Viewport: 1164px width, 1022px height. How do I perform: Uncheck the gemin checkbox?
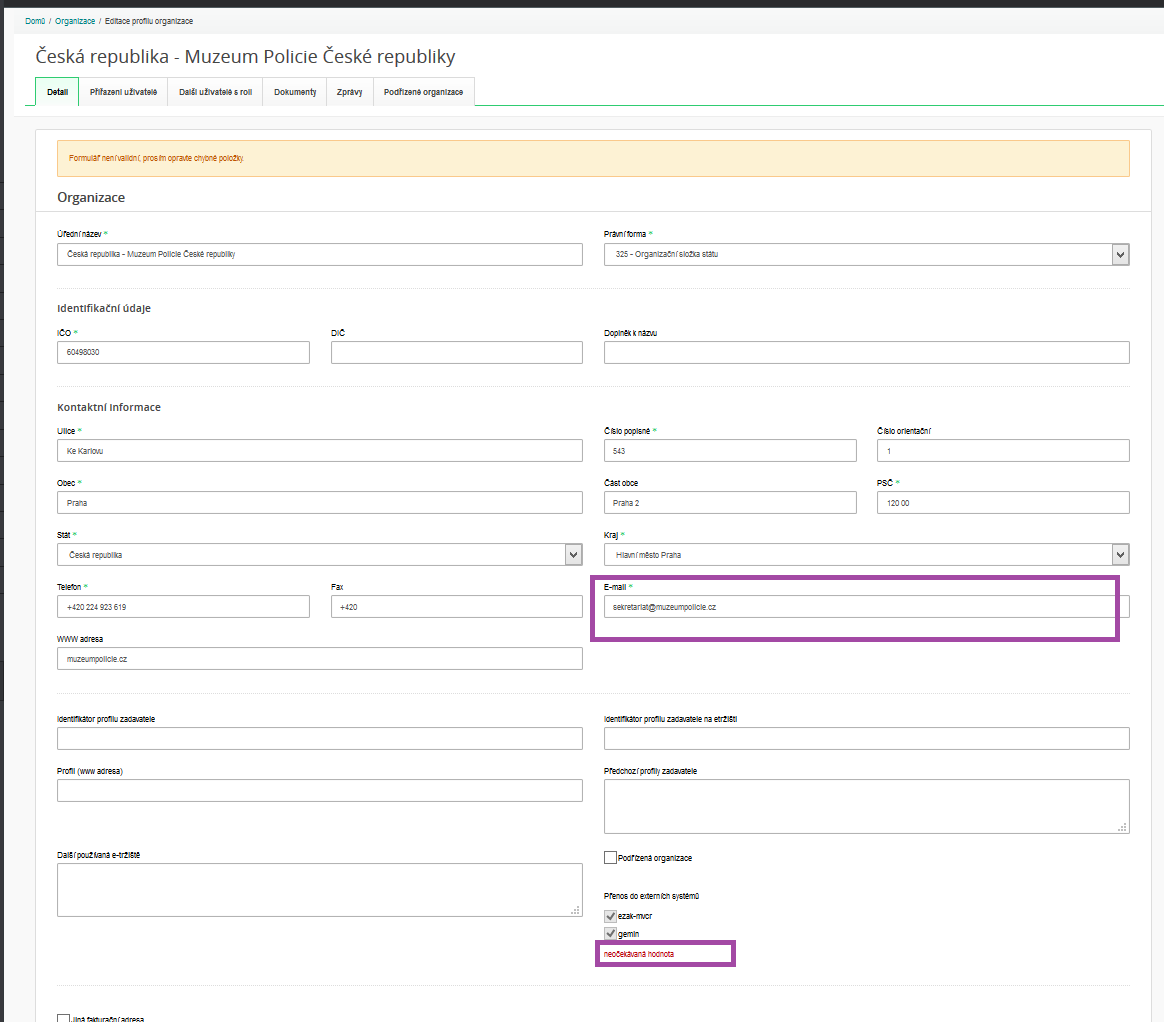[611, 934]
